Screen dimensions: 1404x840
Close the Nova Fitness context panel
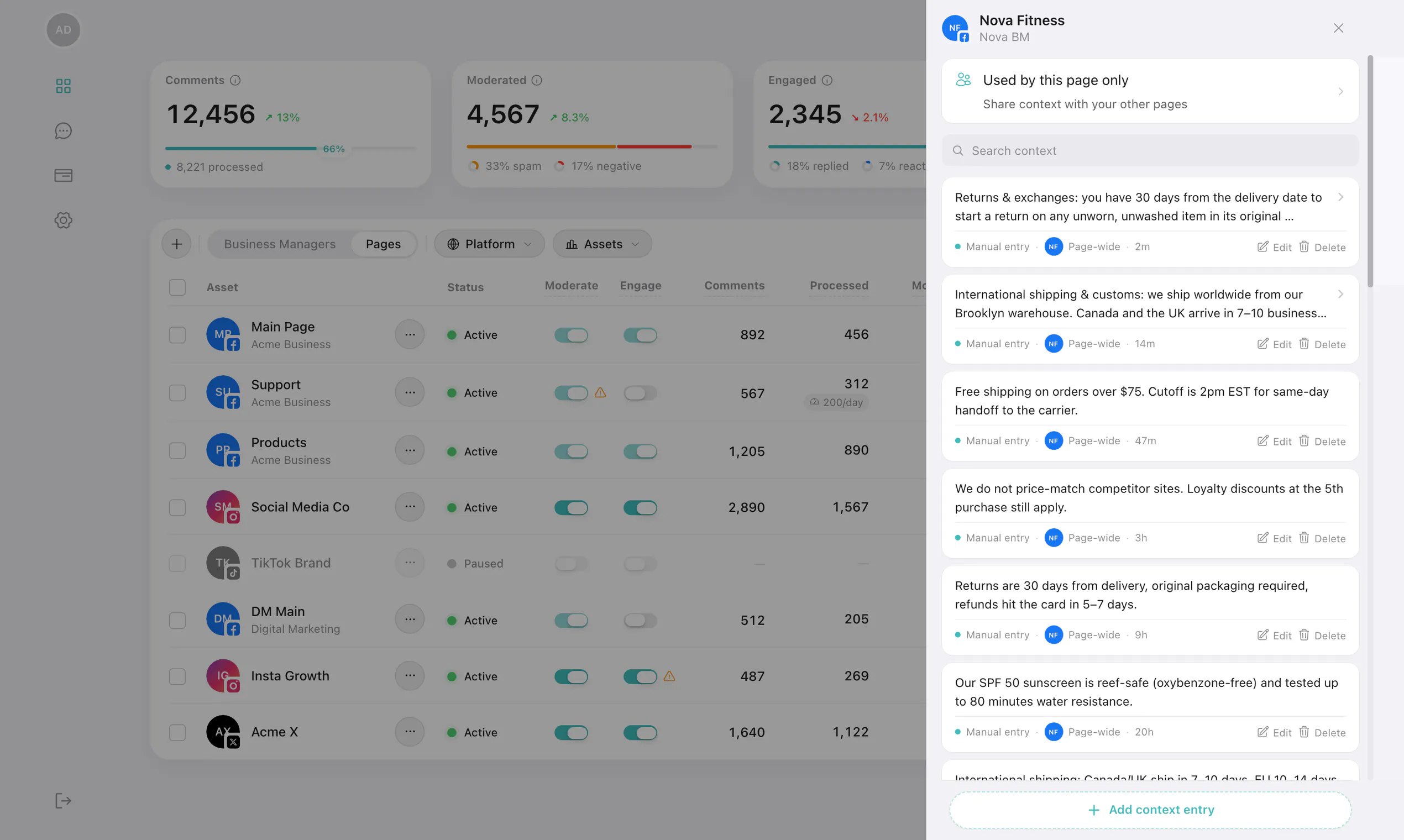[1338, 28]
